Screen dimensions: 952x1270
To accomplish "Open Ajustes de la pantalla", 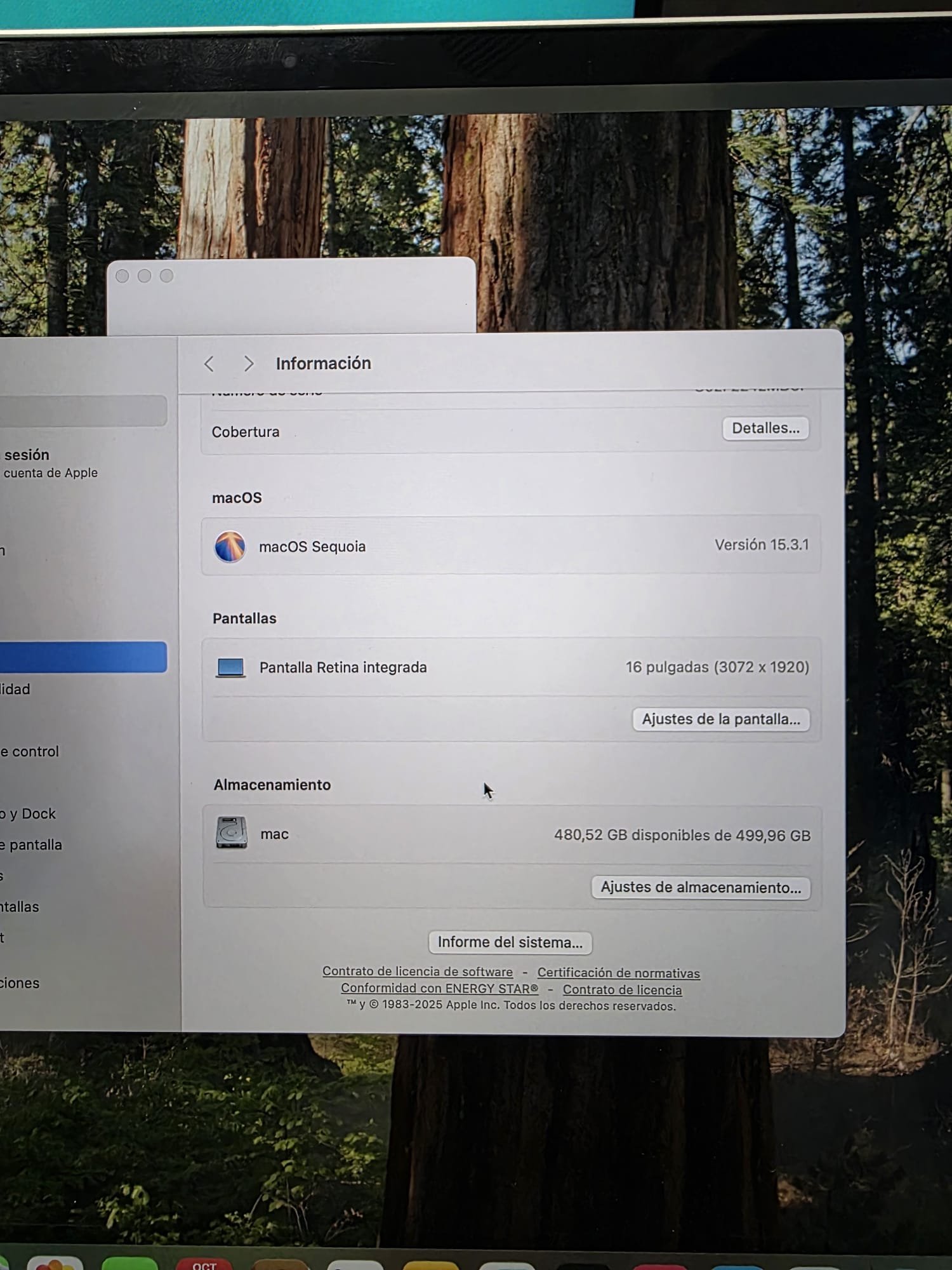I will (x=720, y=719).
